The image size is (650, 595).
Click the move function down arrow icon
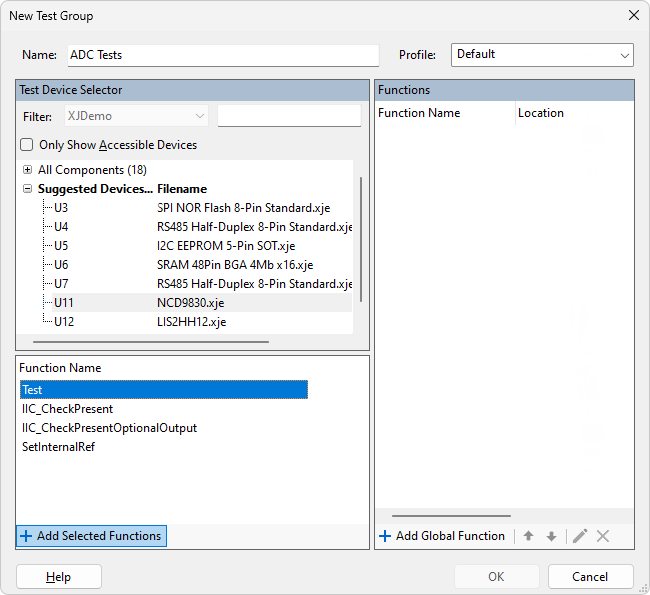(551, 536)
